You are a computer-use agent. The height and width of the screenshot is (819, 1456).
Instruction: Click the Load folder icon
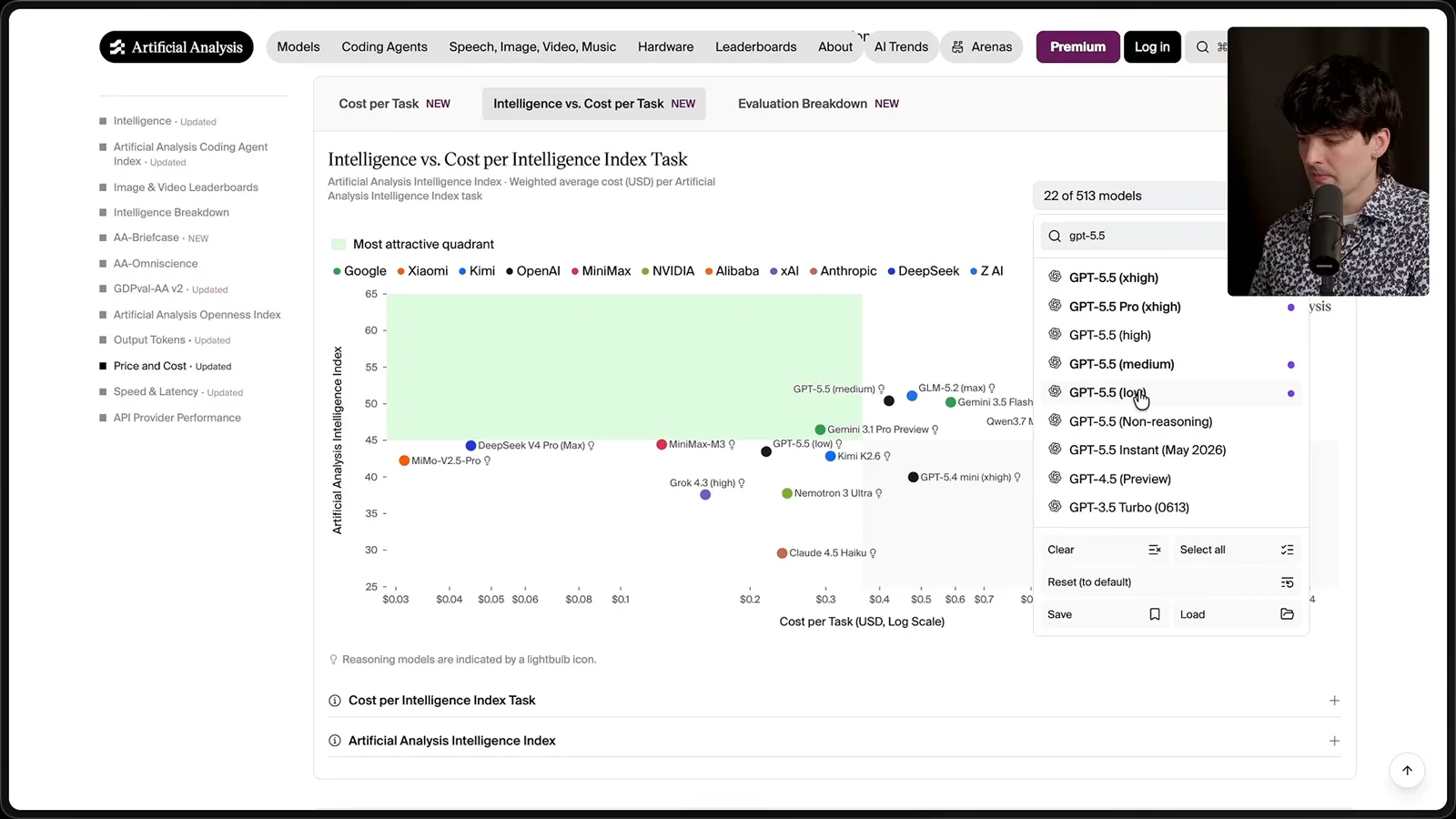[x=1287, y=614]
